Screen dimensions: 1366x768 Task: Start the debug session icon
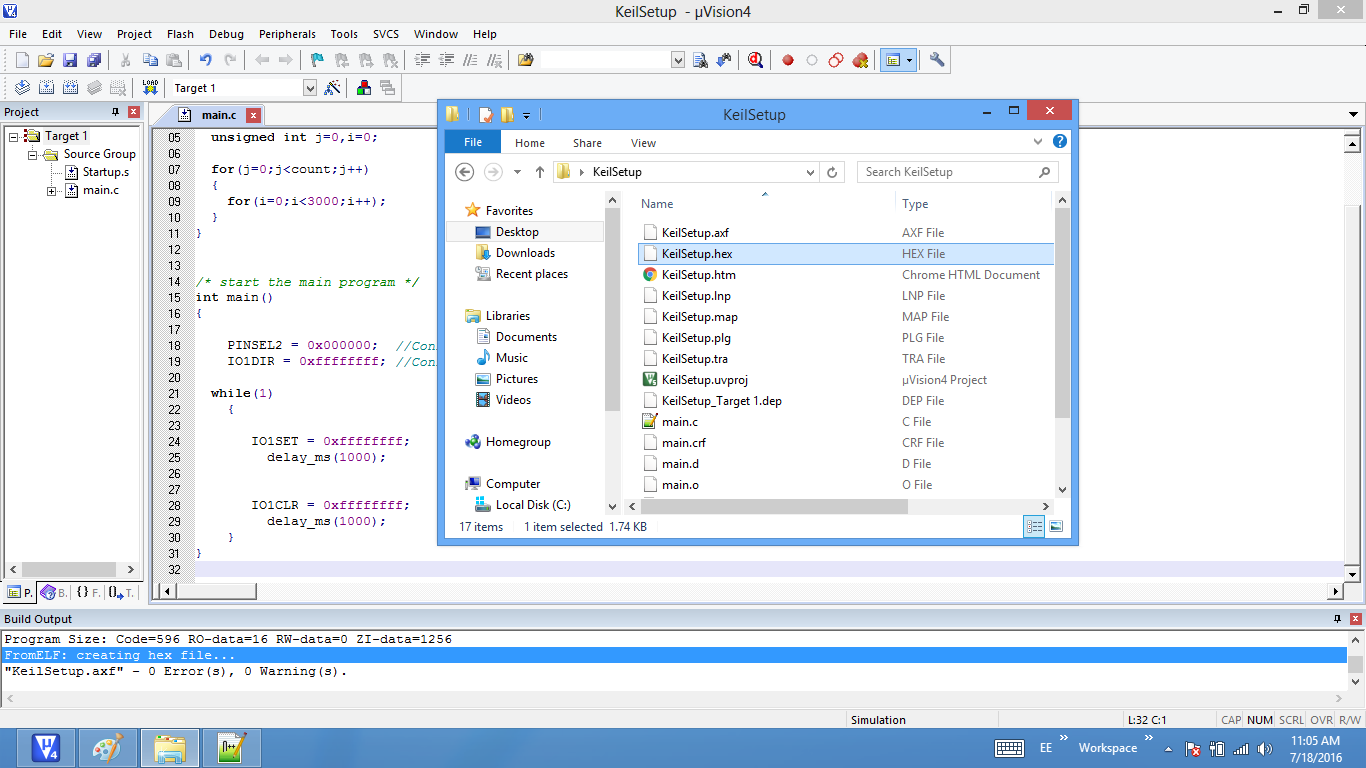[755, 60]
